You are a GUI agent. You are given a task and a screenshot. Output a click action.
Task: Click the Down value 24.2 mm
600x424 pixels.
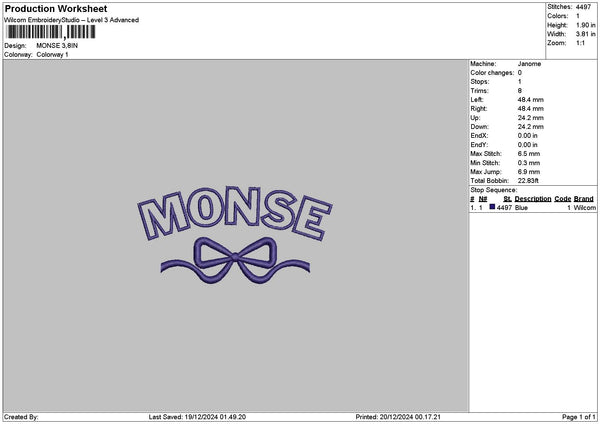click(530, 127)
